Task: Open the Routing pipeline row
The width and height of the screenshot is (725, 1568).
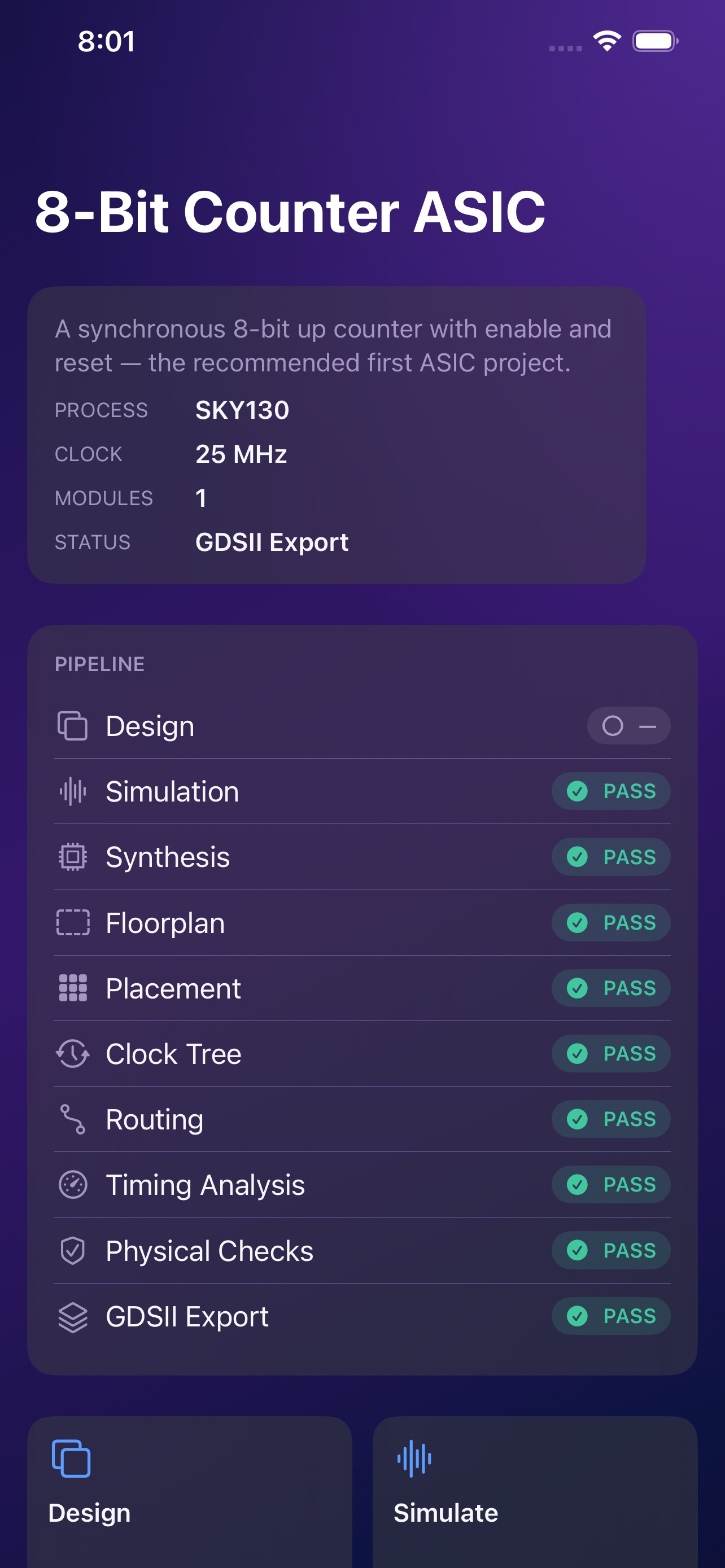Action: (x=362, y=1119)
